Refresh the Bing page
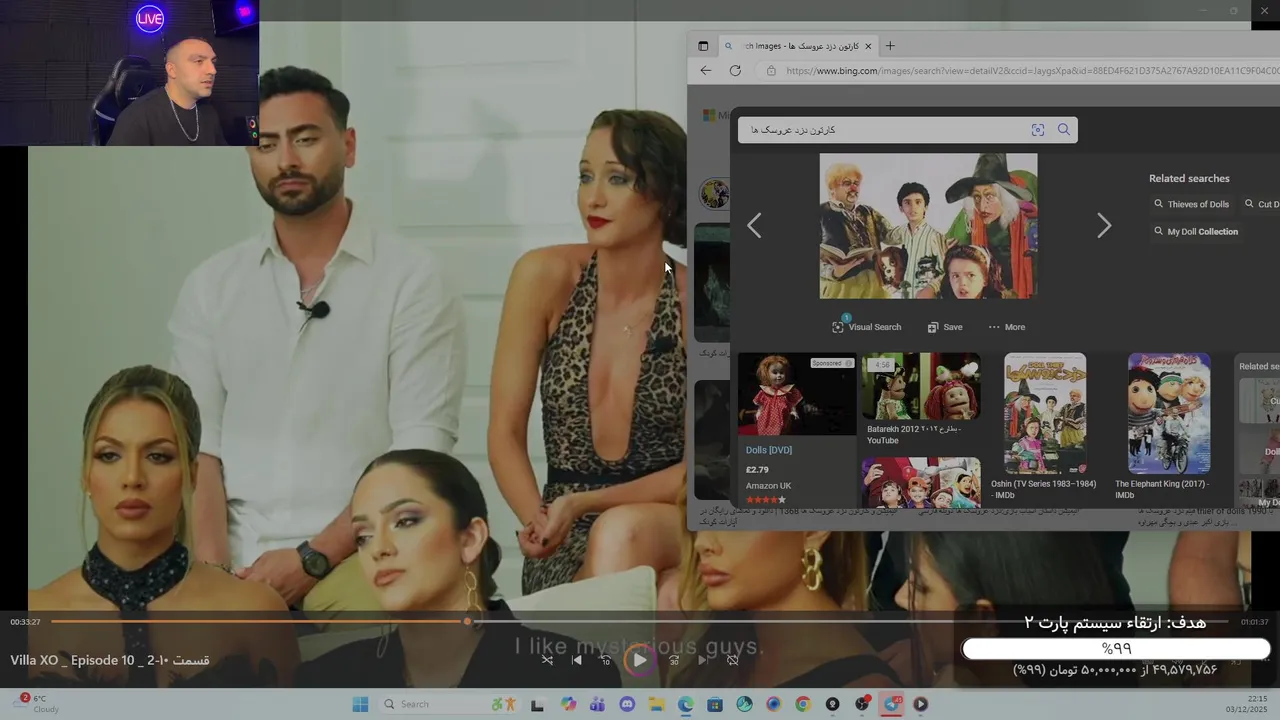The image size is (1280, 720). [735, 71]
